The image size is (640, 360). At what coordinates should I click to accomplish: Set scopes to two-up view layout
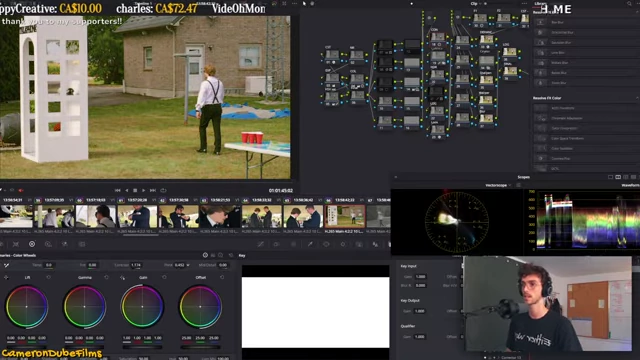point(618,177)
